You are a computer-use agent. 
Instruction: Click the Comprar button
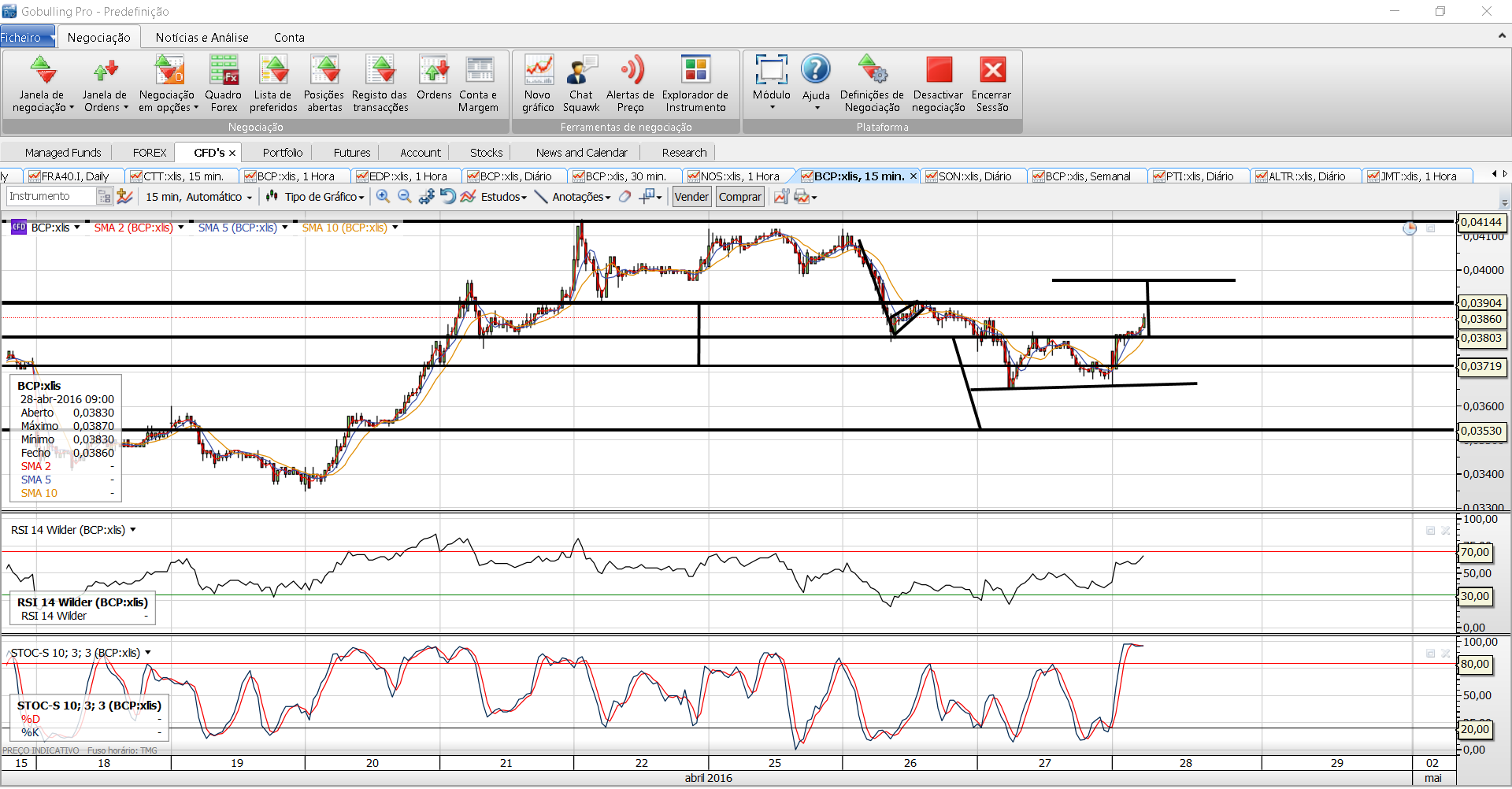[739, 197]
